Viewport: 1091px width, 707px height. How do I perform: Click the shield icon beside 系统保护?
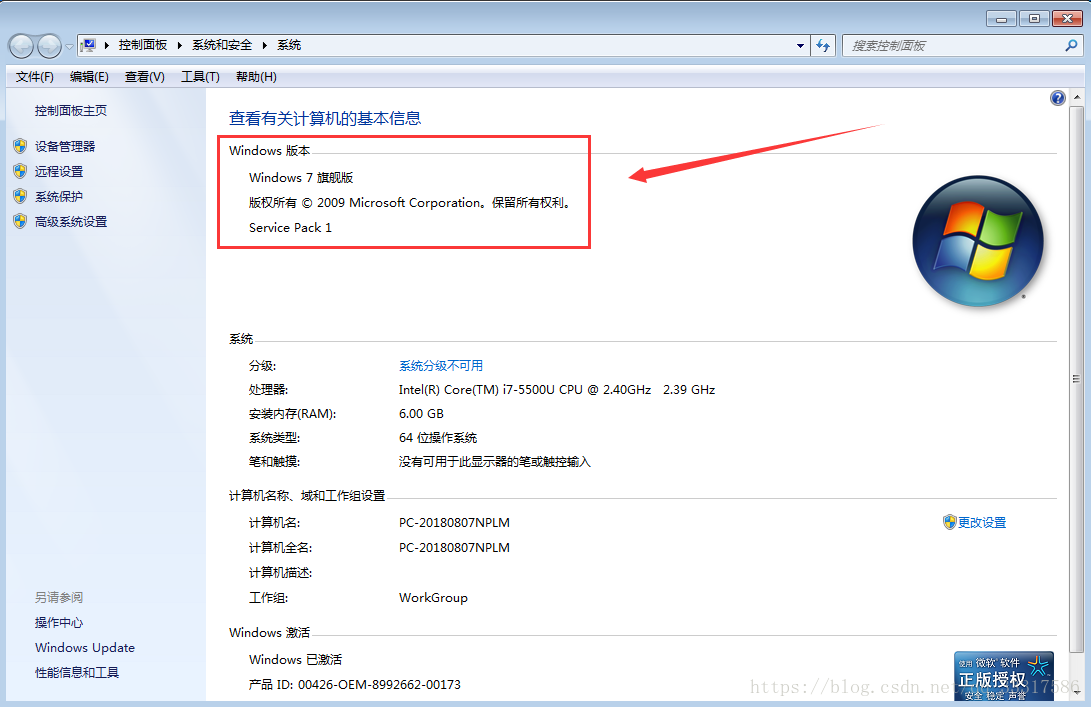(x=20, y=196)
